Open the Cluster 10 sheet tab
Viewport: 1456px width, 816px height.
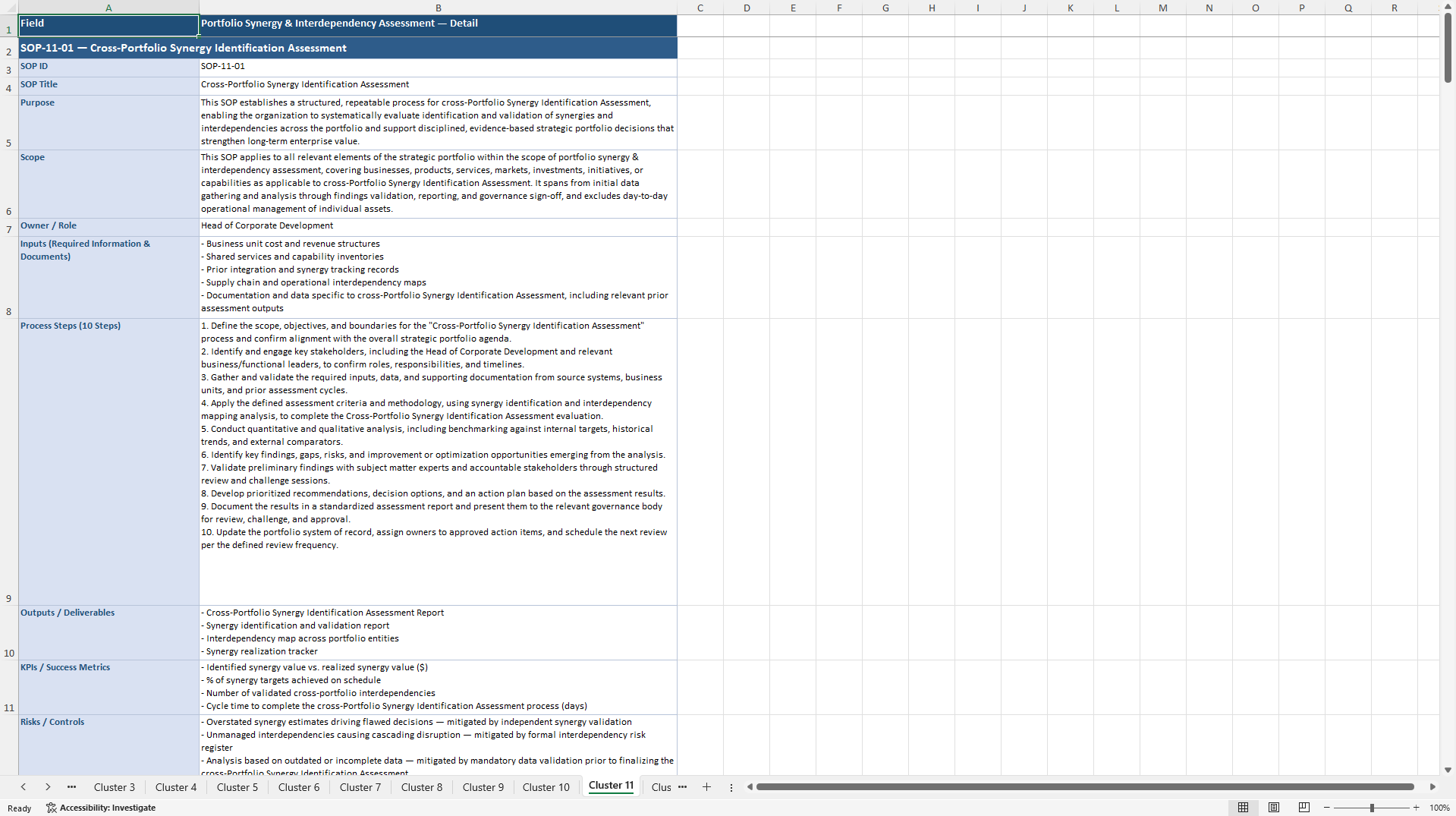click(546, 787)
